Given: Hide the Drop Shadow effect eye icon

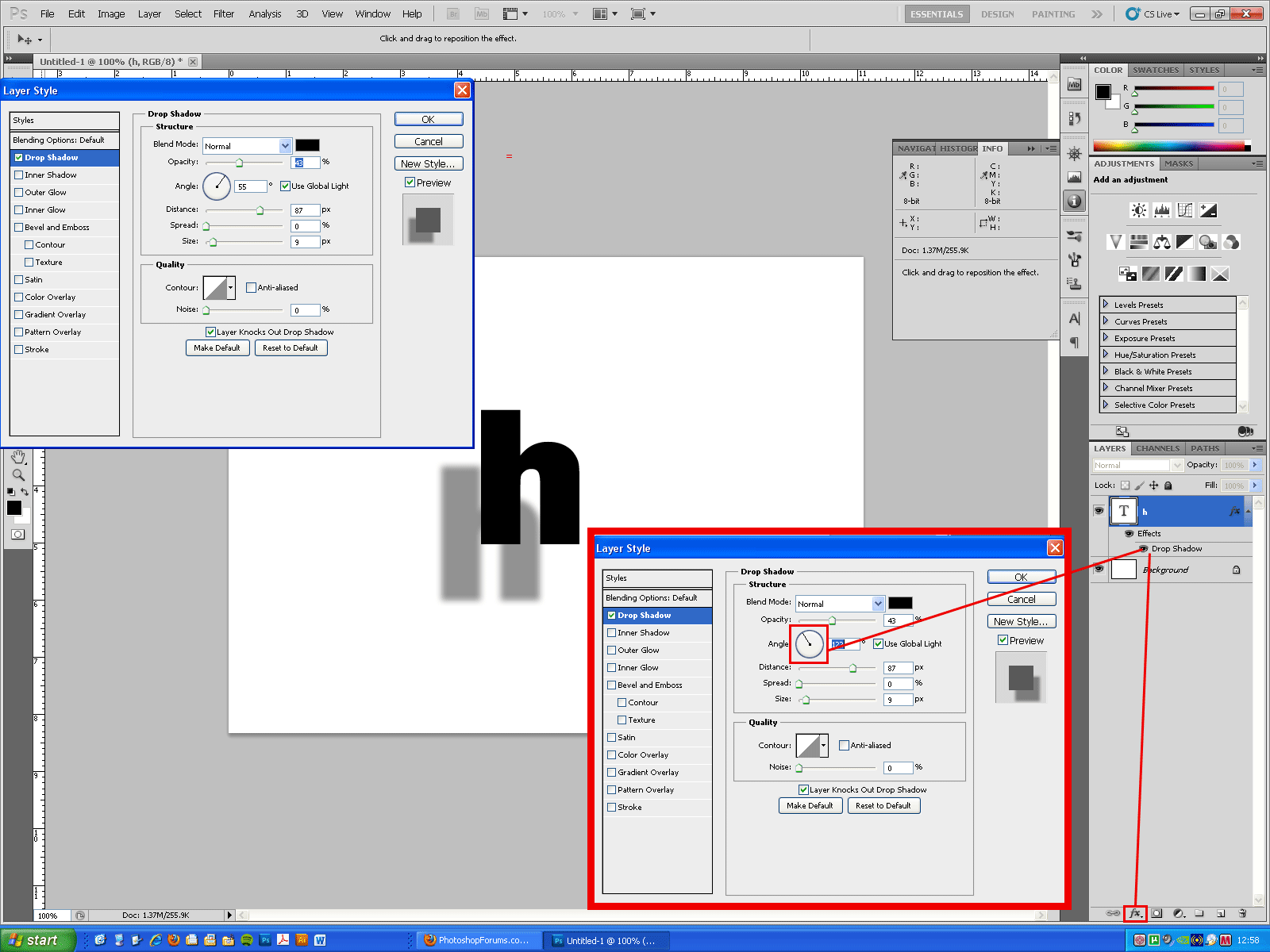Looking at the screenshot, I should click(1143, 549).
